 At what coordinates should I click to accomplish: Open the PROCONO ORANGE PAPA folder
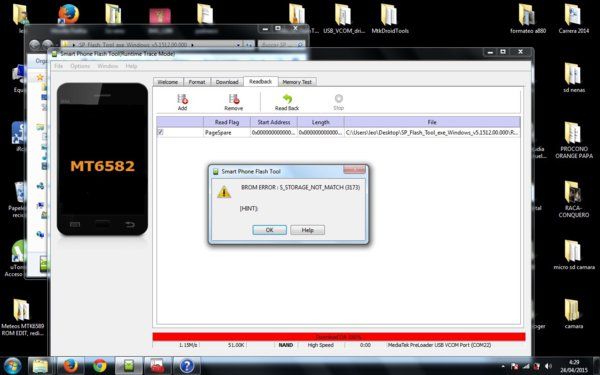coord(574,140)
